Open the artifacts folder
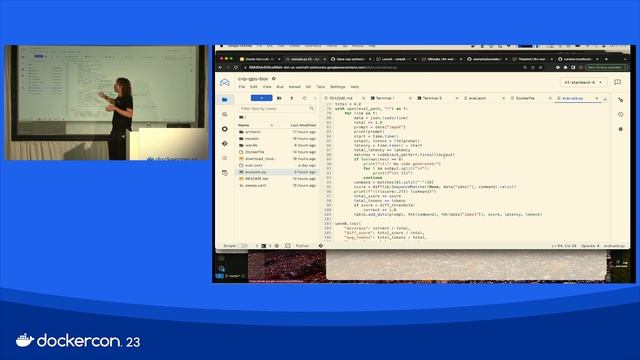The height and width of the screenshot is (360, 640). [277, 132]
